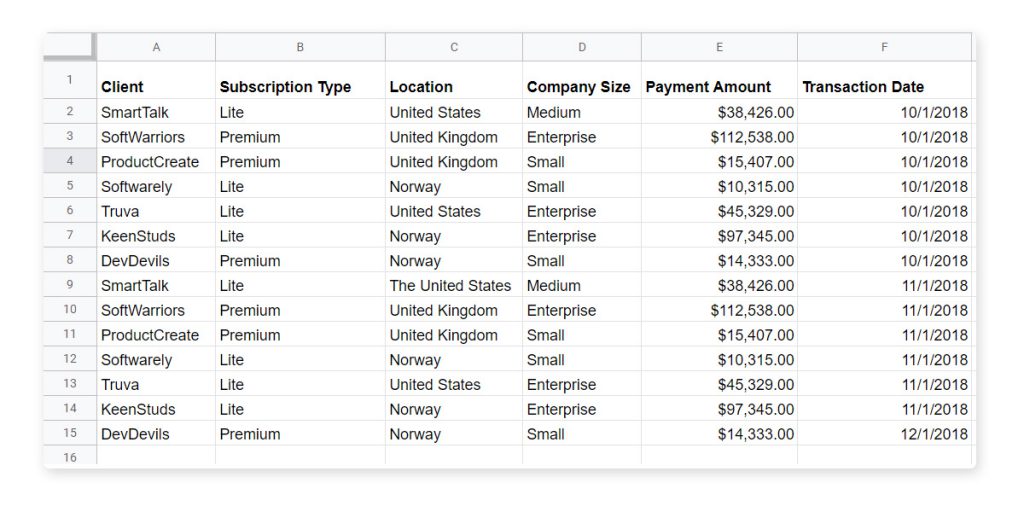Select column D header
Image resolution: width=1024 pixels, height=512 pixels.
[x=582, y=47]
